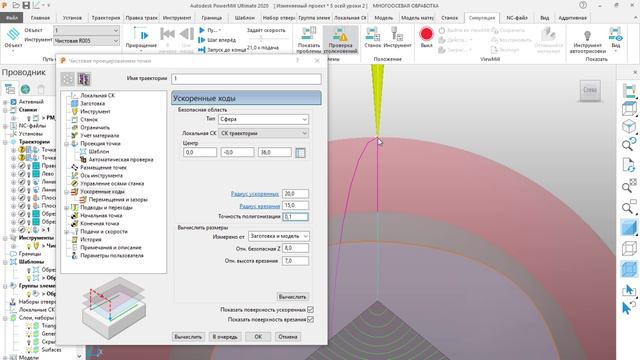The height and width of the screenshot is (360, 640).
Task: Click the globe icon in Проводник toolbar
Action: [25, 89]
